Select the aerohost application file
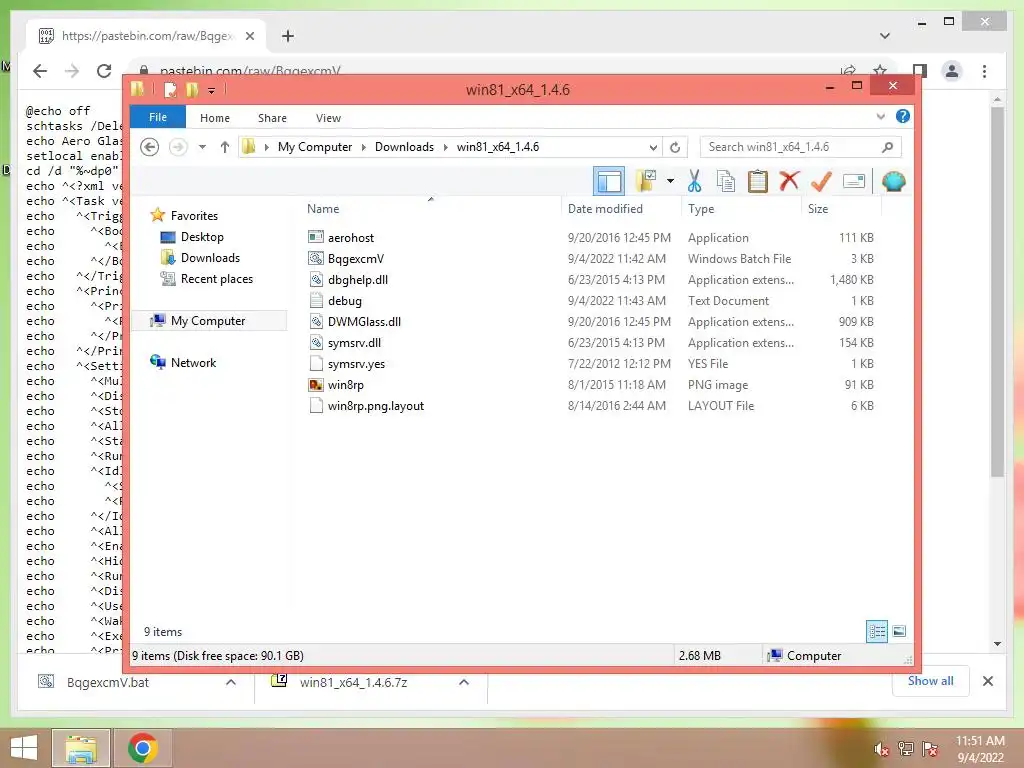1024x768 pixels. (x=351, y=238)
